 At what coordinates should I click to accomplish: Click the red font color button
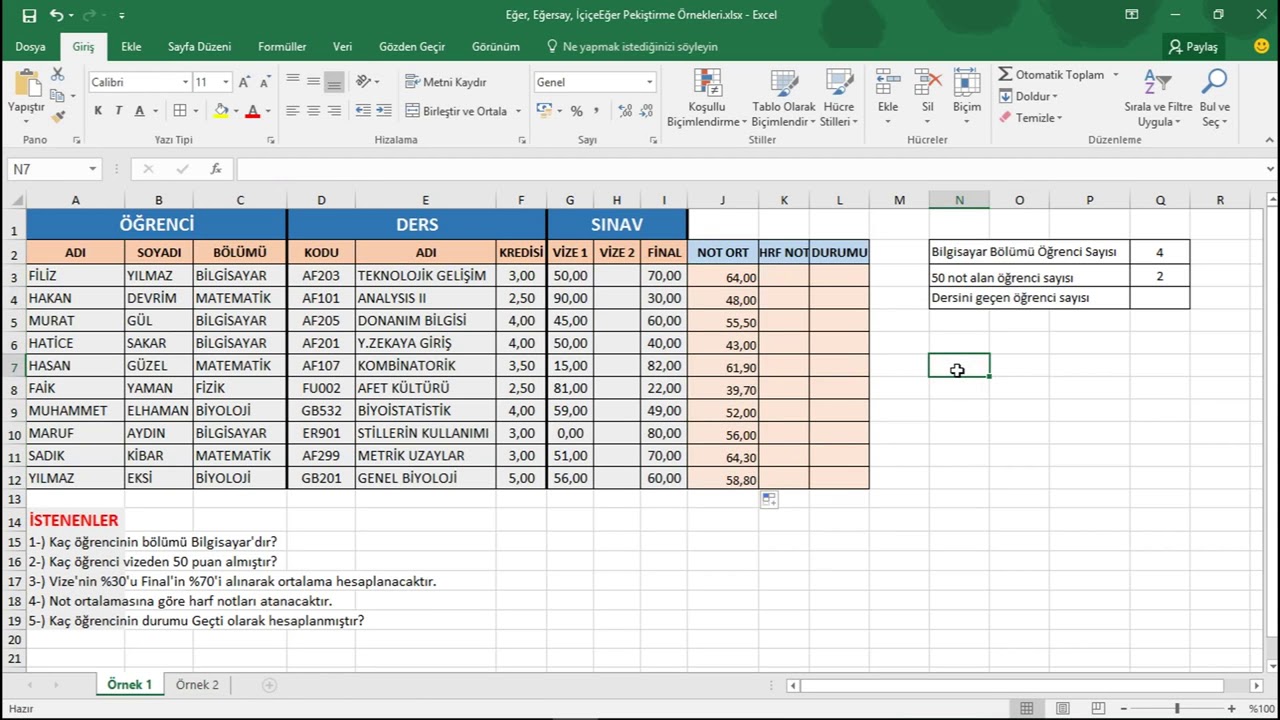(253, 111)
